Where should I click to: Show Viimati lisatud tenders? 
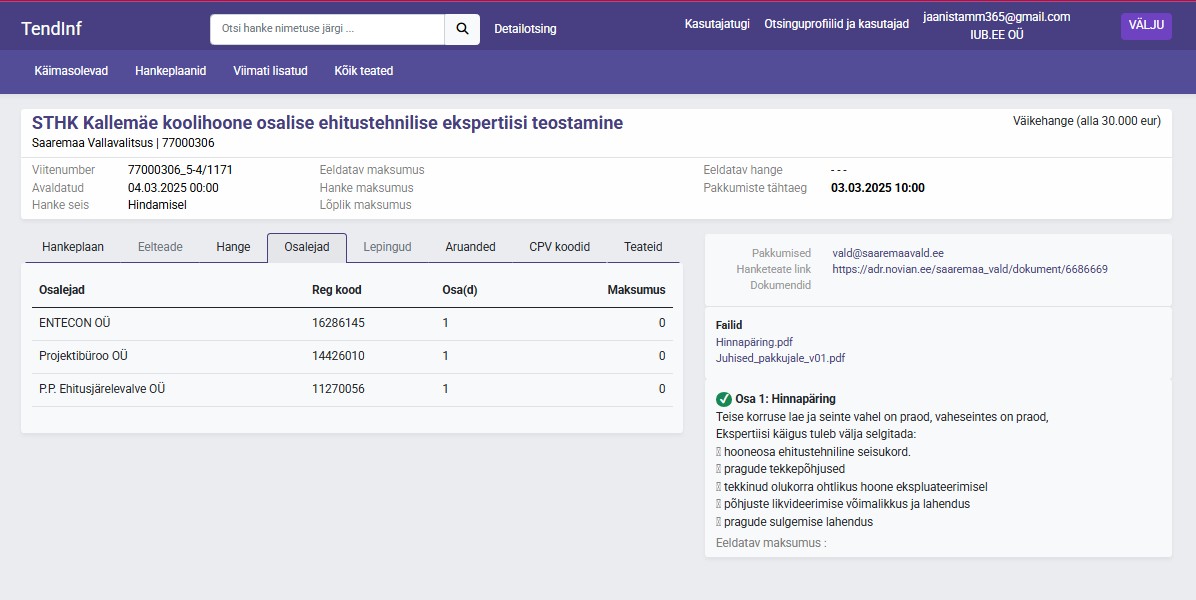270,71
